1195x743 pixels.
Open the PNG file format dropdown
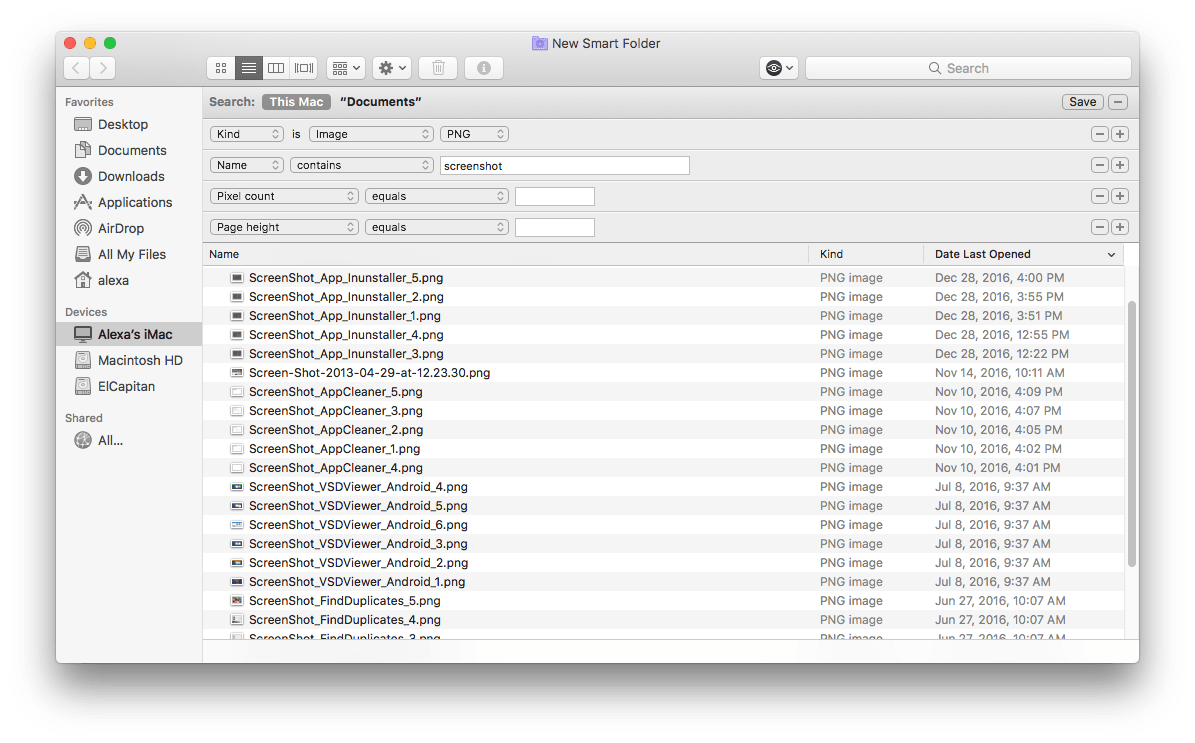click(474, 133)
